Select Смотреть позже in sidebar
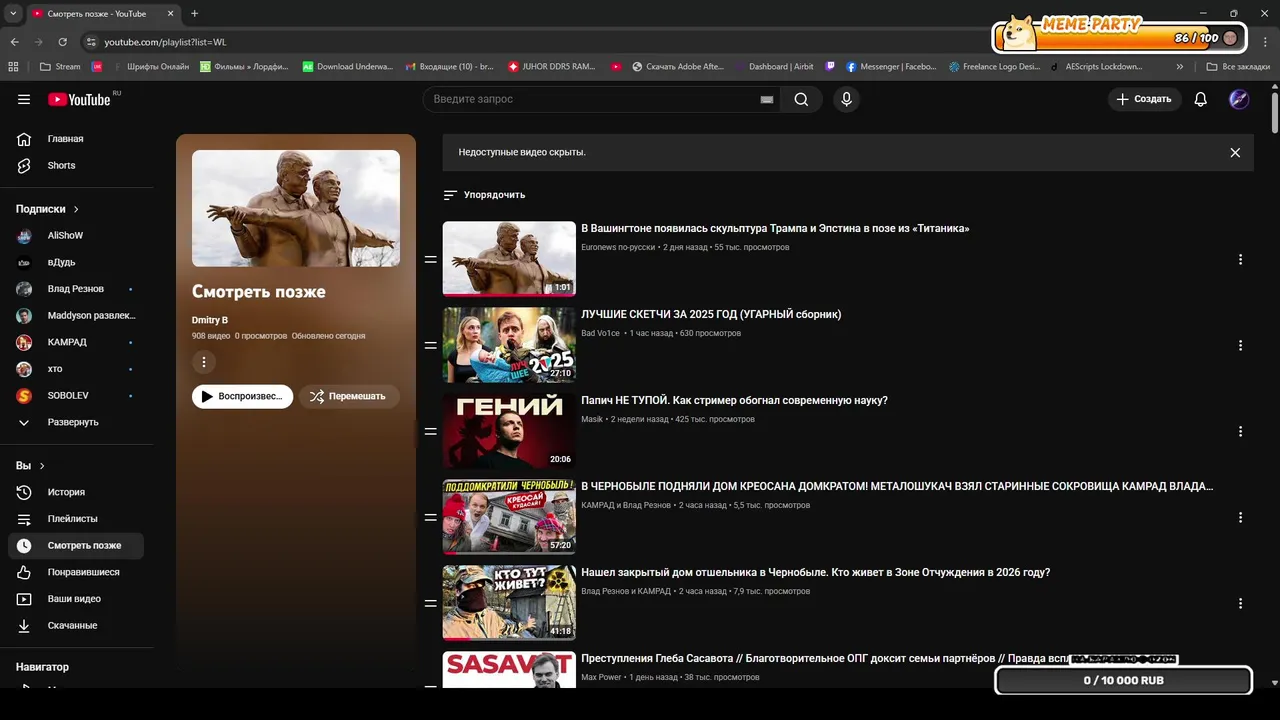Image resolution: width=1280 pixels, height=720 pixels. [77, 545]
